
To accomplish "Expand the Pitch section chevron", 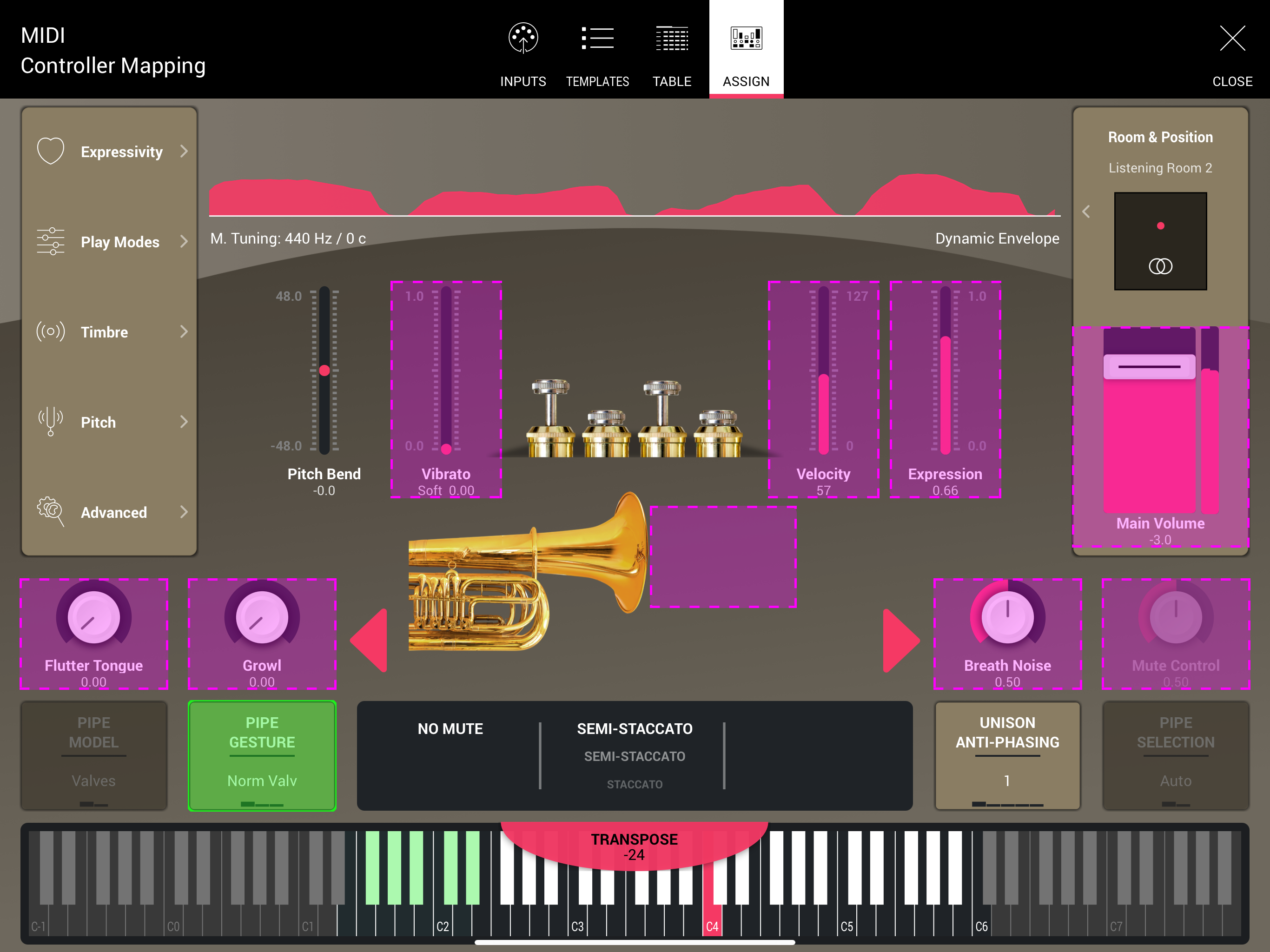I will (184, 422).
